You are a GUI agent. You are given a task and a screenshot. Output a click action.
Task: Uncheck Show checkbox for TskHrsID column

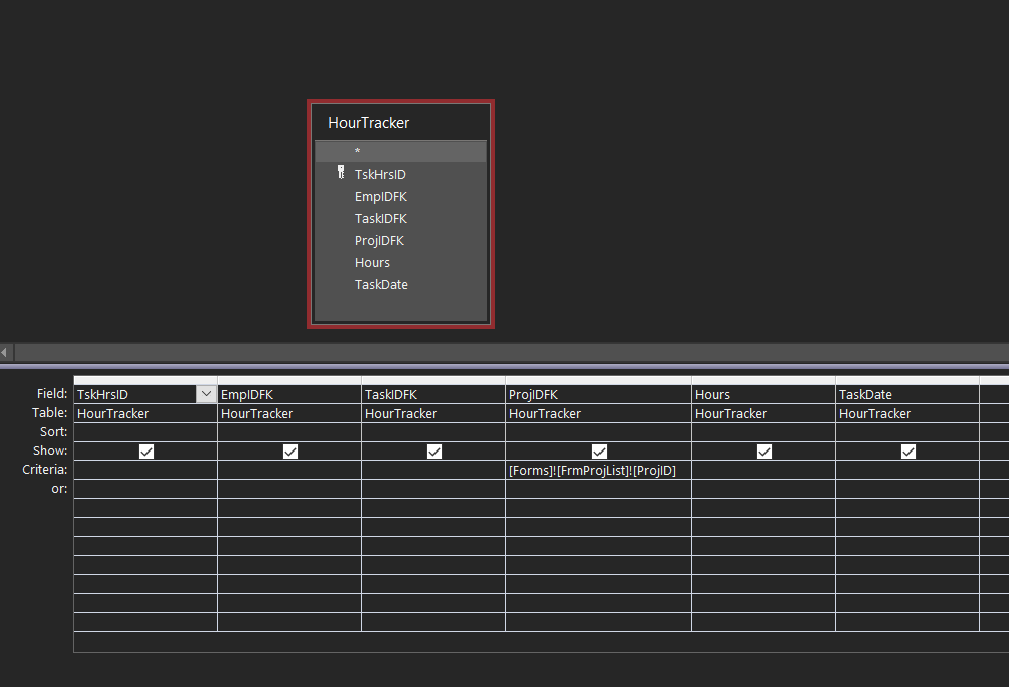[146, 452]
